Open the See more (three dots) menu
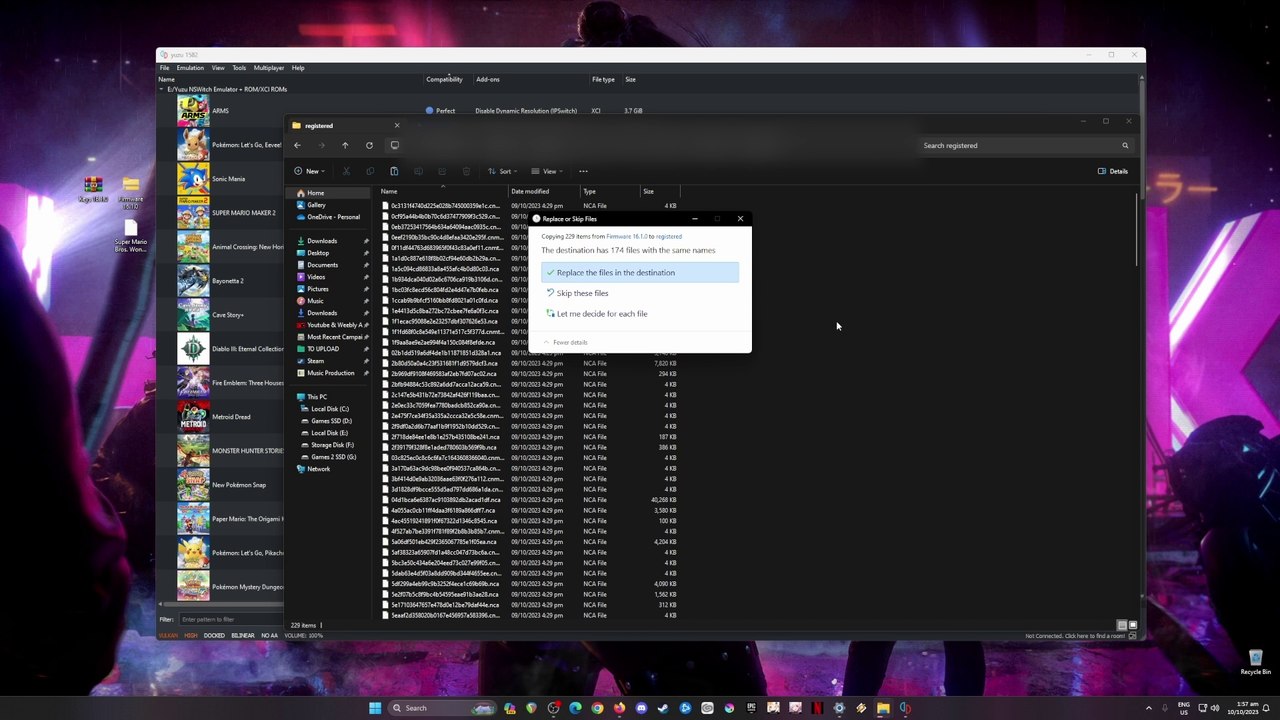 click(x=583, y=171)
